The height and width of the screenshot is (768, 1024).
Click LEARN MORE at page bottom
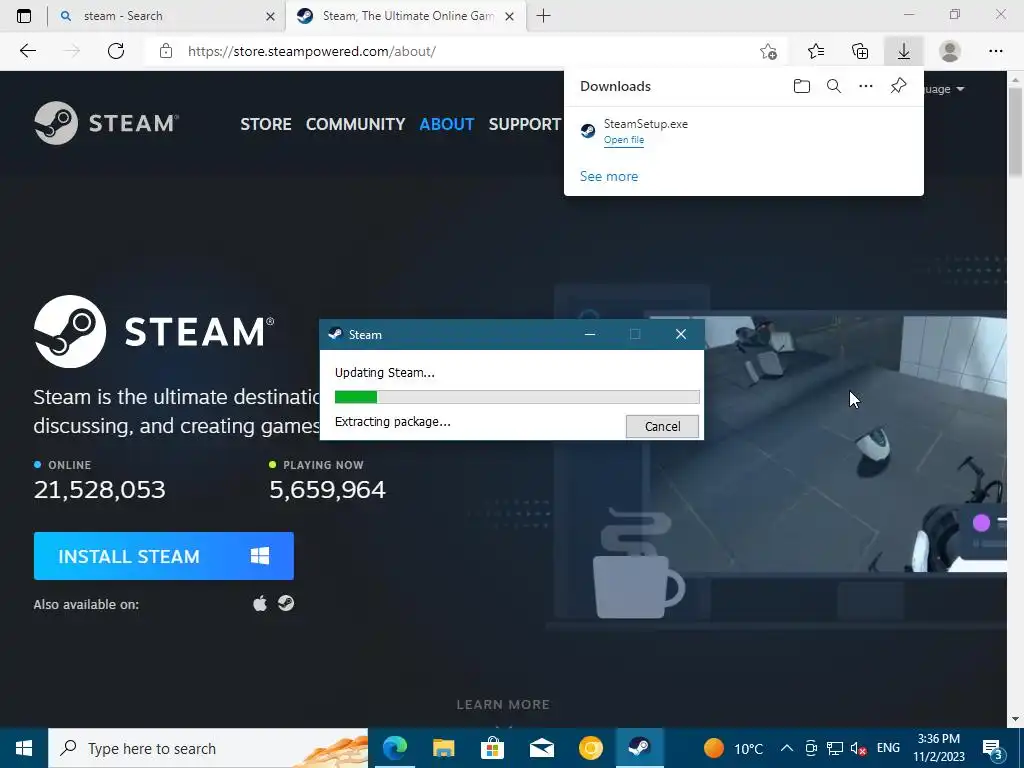click(x=503, y=705)
